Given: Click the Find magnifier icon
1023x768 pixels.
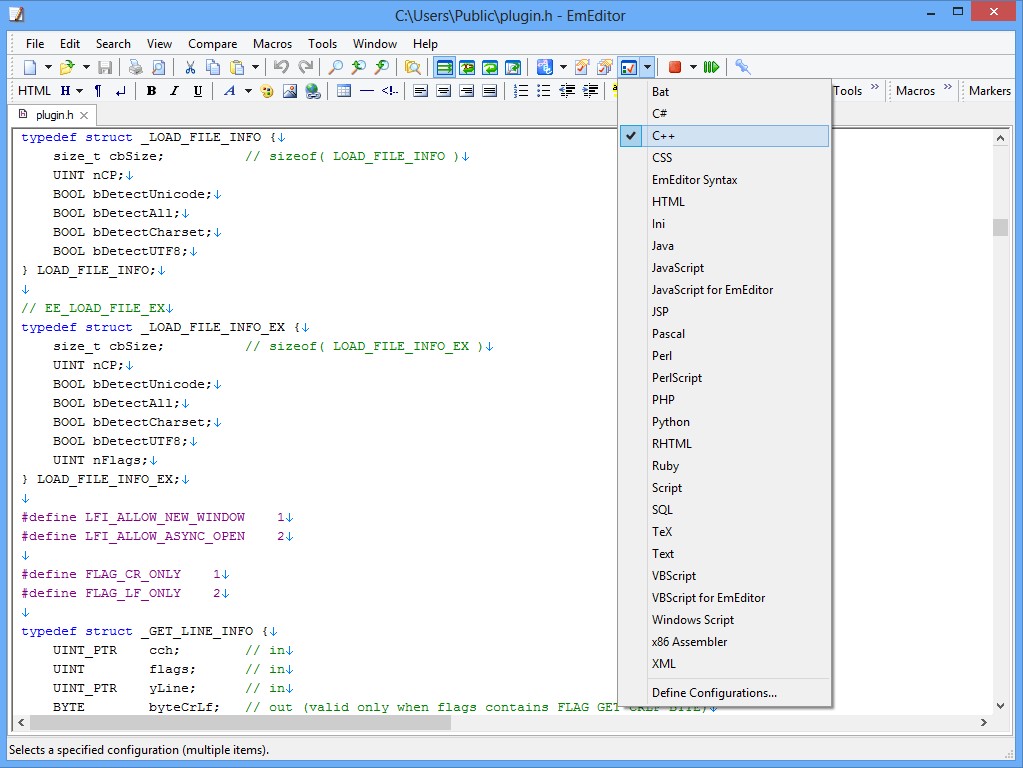Looking at the screenshot, I should click(x=336, y=67).
